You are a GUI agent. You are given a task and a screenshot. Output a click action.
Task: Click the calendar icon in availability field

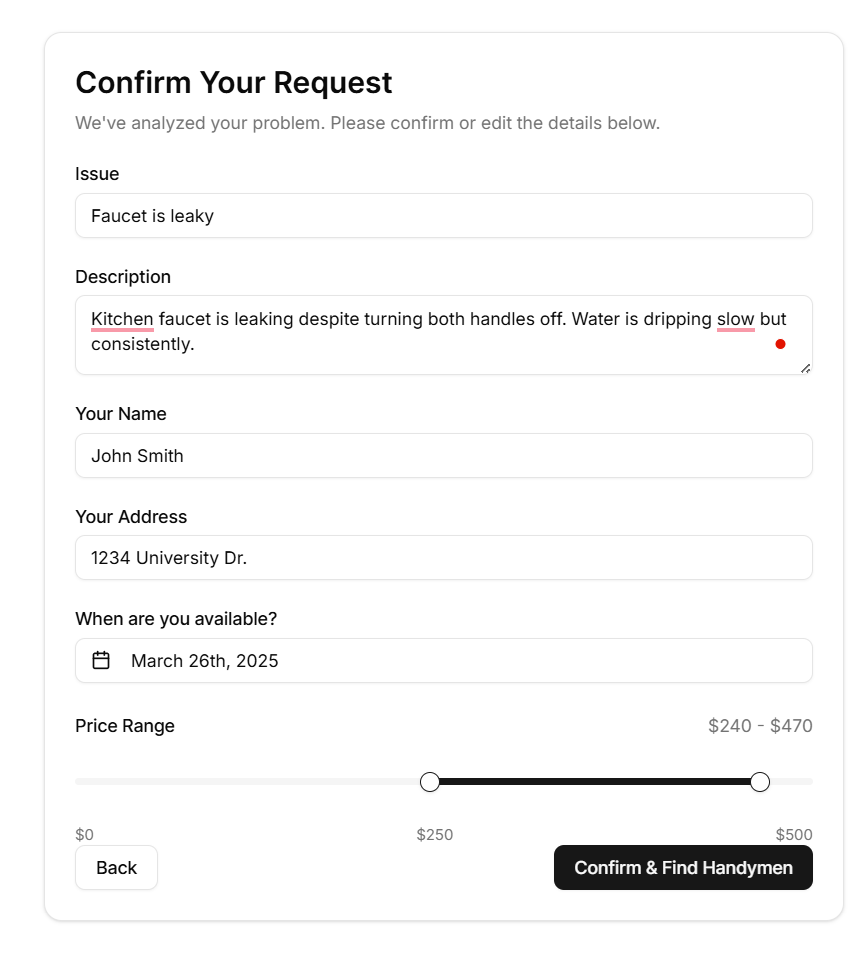(101, 660)
